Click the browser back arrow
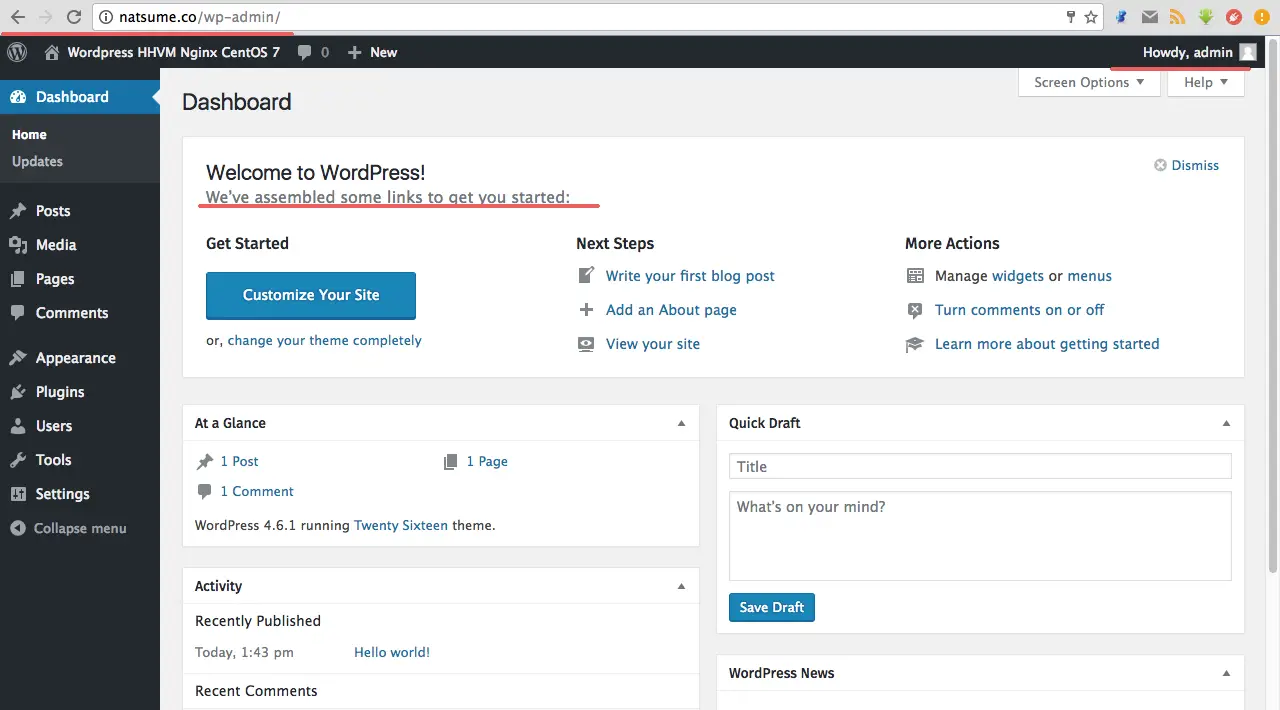The width and height of the screenshot is (1280, 710). tap(17, 17)
